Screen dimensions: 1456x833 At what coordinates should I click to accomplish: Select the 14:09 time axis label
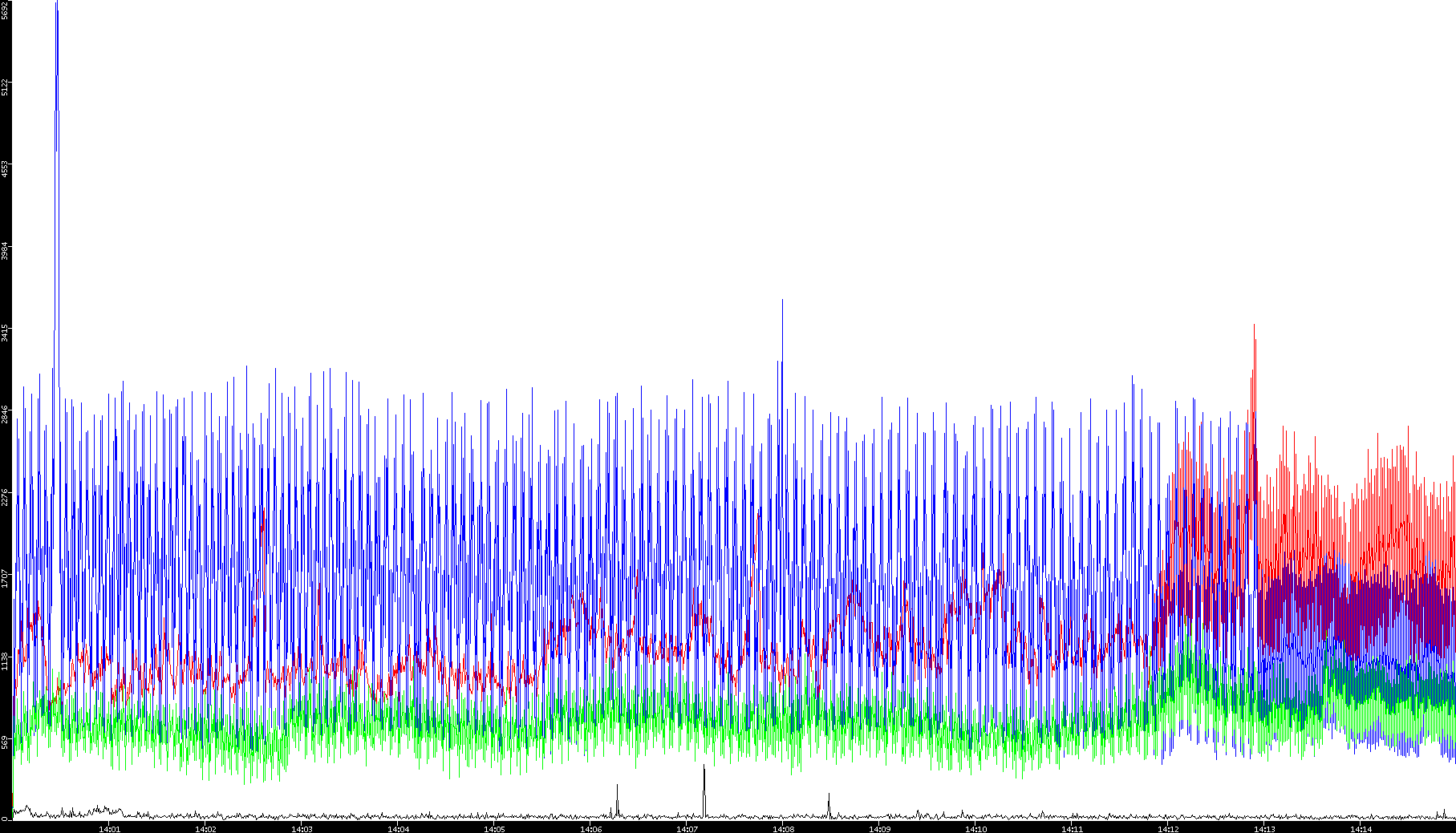[x=879, y=829]
